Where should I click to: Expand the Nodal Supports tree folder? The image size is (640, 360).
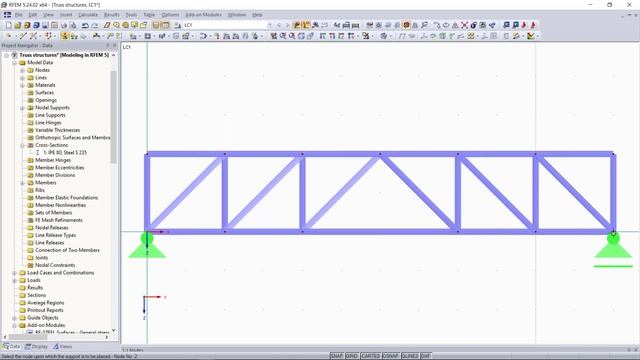[x=22, y=108]
